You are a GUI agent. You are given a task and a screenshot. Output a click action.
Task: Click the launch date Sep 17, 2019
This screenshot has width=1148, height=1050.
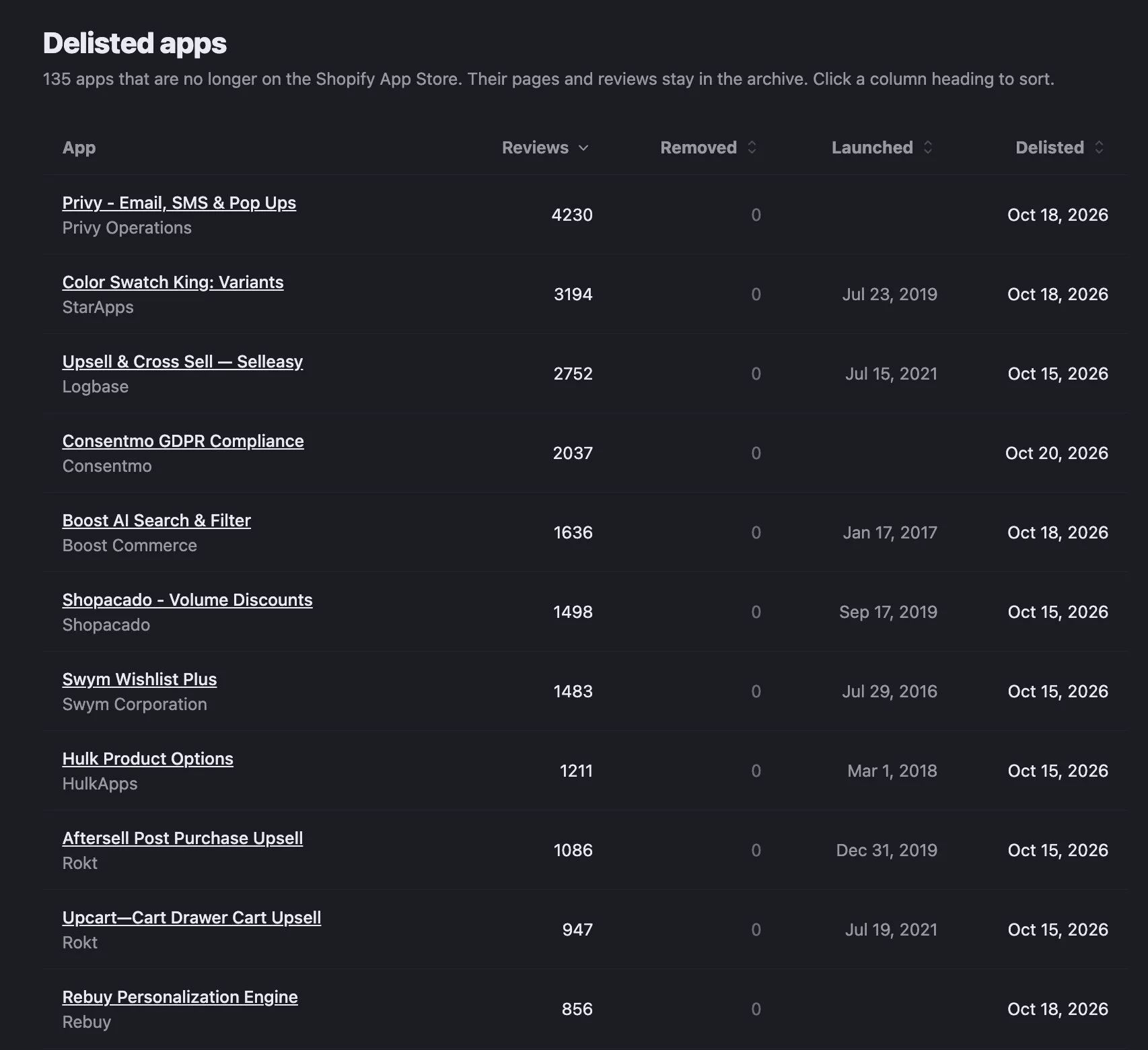[888, 612]
